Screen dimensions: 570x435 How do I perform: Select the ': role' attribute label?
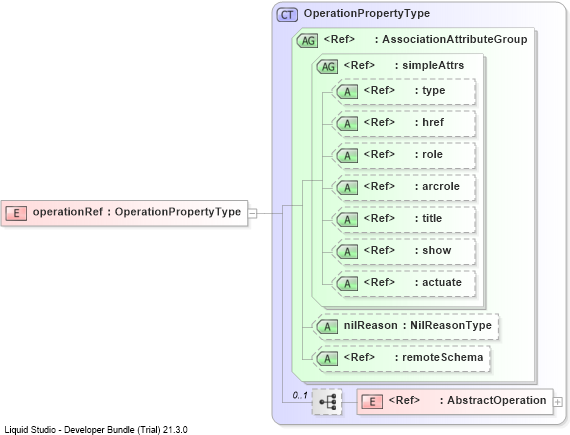pyautogui.click(x=429, y=154)
